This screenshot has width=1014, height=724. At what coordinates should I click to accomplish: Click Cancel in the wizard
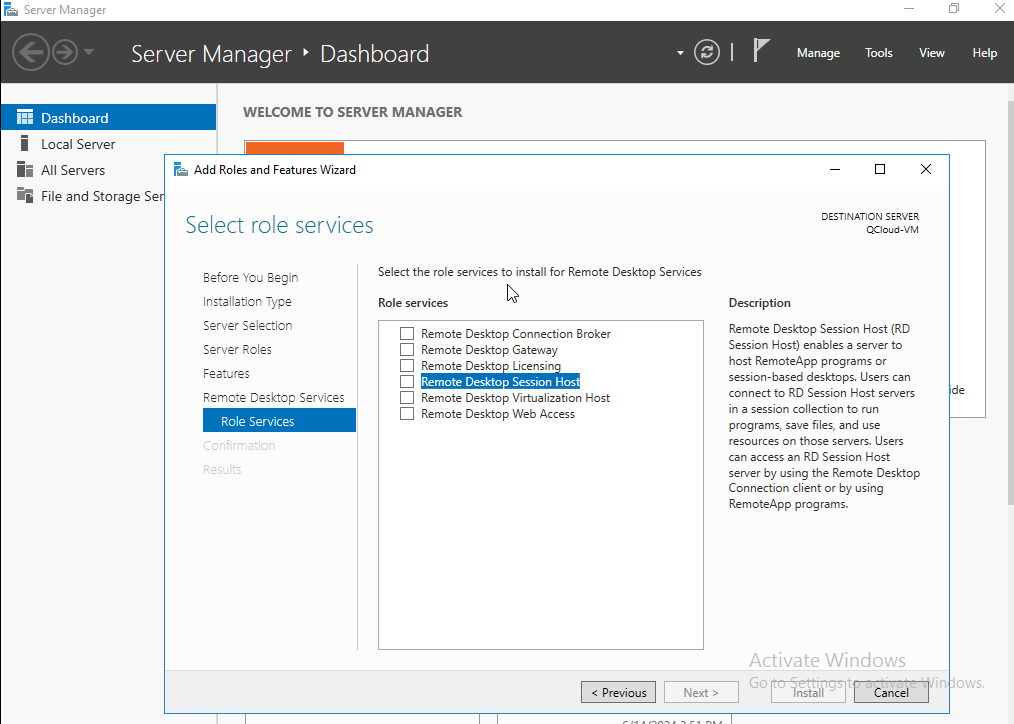(x=891, y=692)
